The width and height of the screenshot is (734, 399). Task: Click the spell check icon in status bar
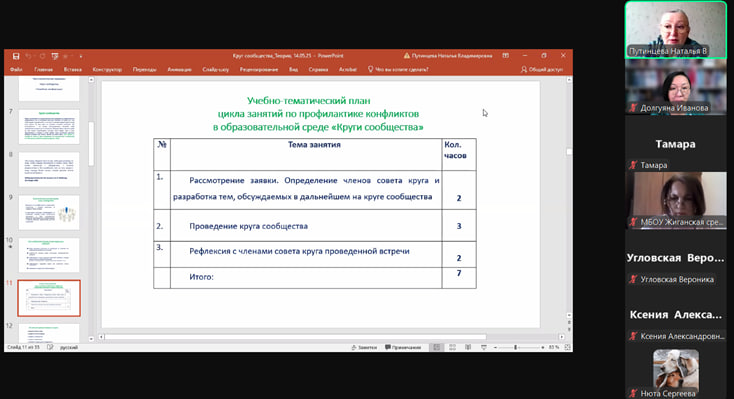pyautogui.click(x=50, y=347)
